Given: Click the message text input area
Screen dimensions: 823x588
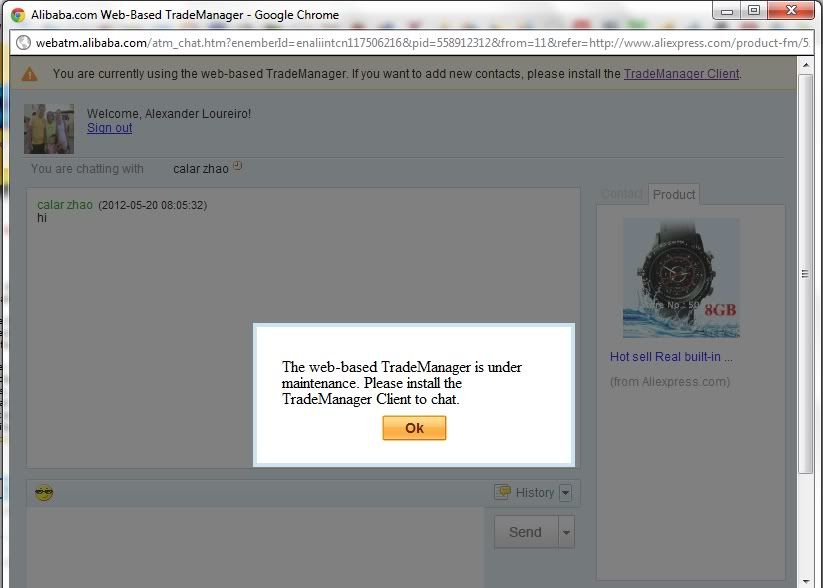Looking at the screenshot, I should [256, 546].
